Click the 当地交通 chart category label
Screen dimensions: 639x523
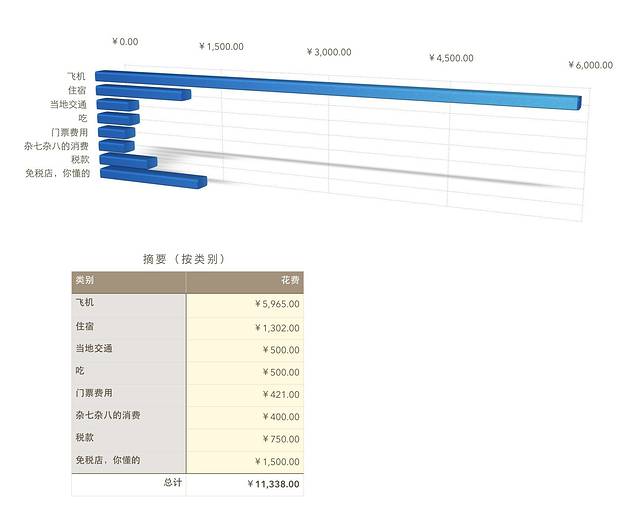pyautogui.click(x=69, y=104)
